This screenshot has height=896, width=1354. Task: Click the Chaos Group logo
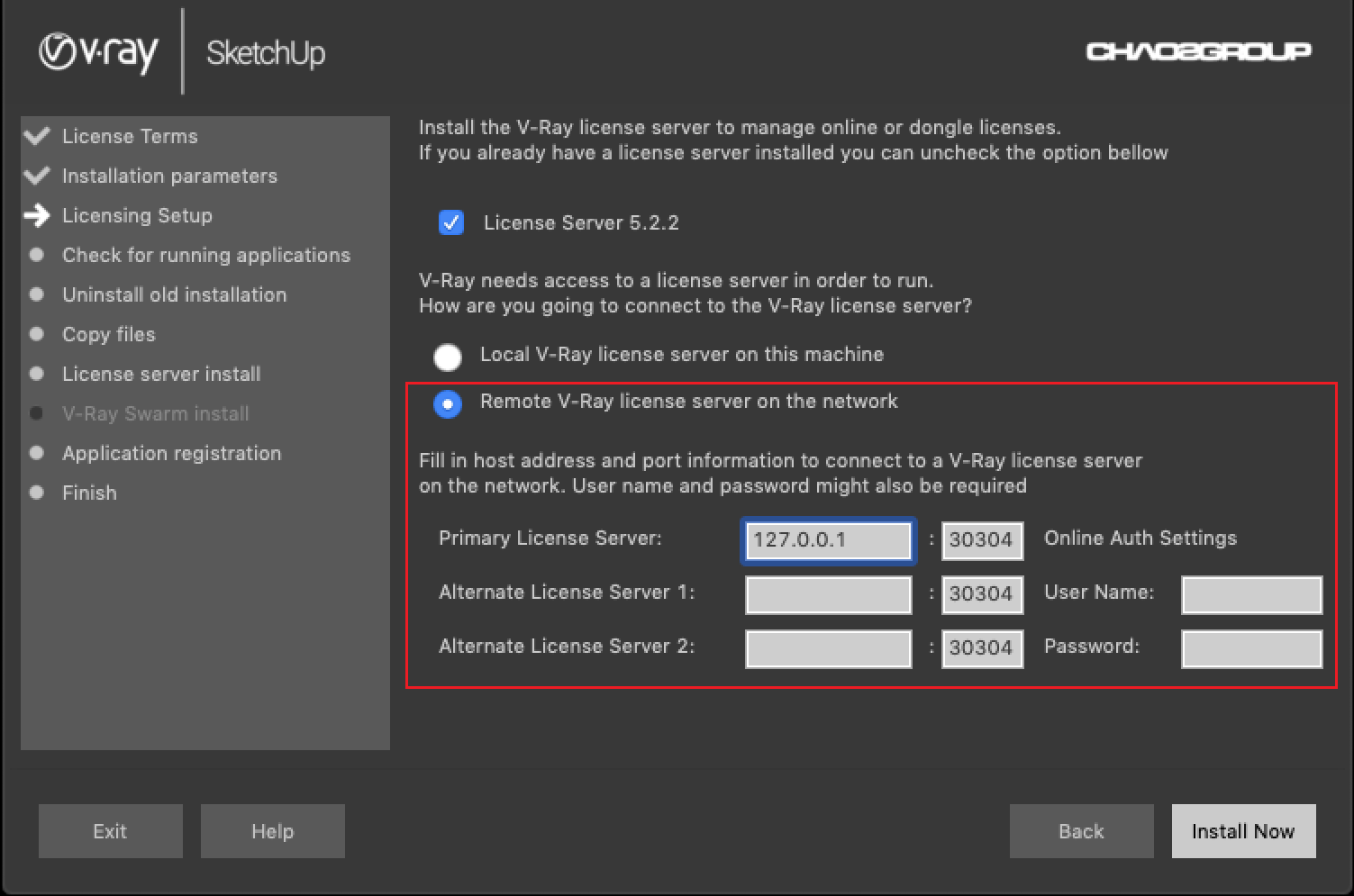(1198, 51)
